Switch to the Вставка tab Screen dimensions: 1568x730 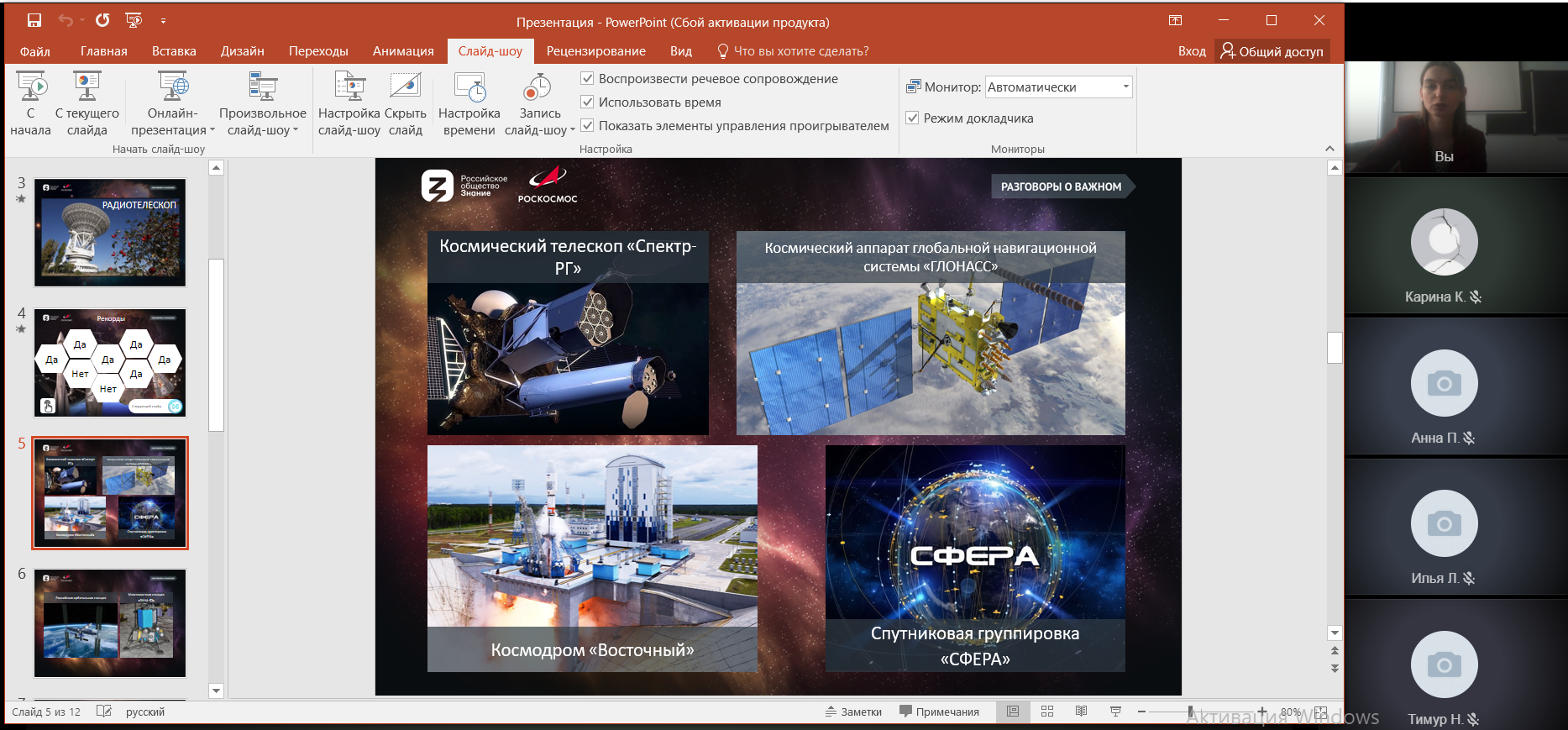174,51
